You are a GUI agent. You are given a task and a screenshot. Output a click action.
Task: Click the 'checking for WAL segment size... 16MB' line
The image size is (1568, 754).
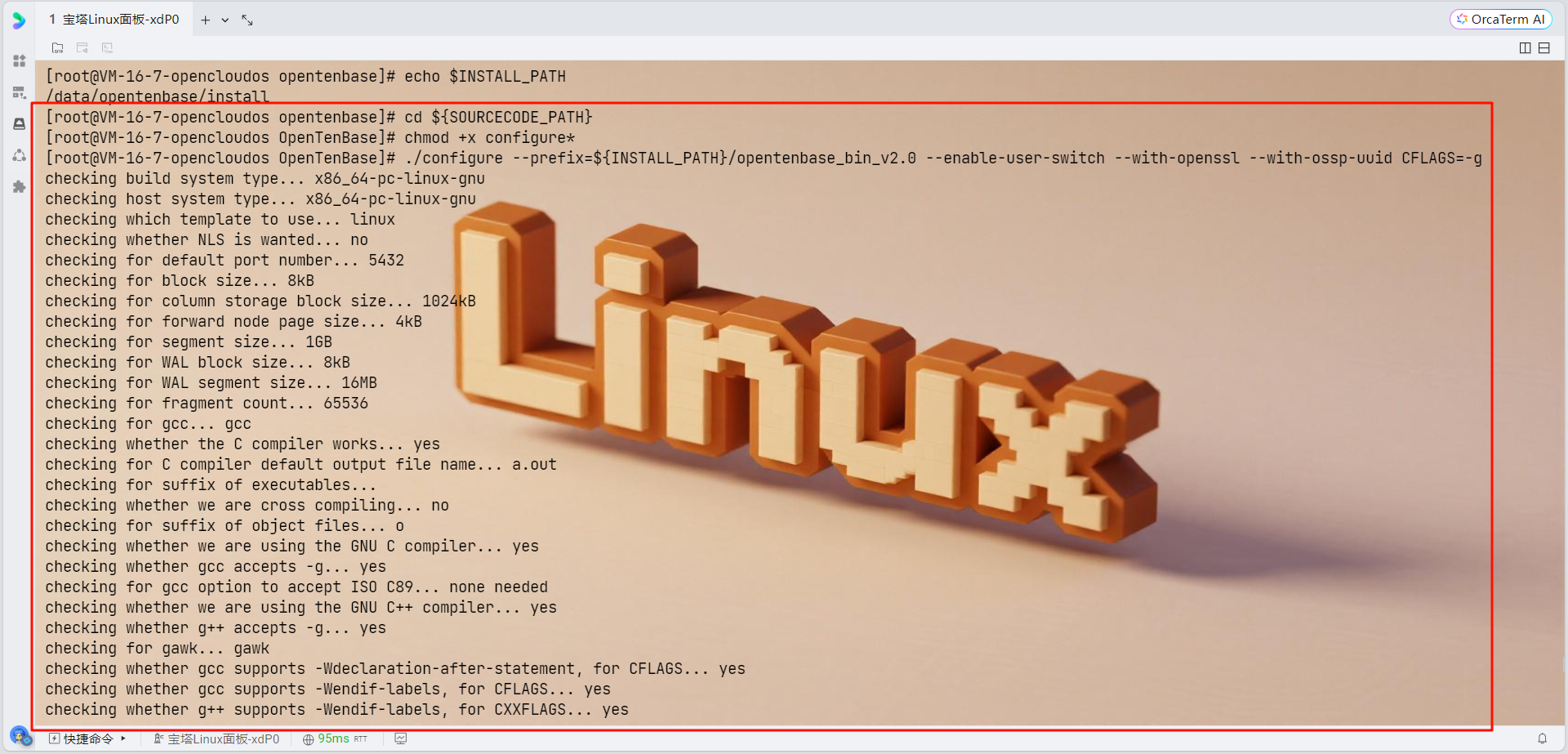tap(212, 383)
